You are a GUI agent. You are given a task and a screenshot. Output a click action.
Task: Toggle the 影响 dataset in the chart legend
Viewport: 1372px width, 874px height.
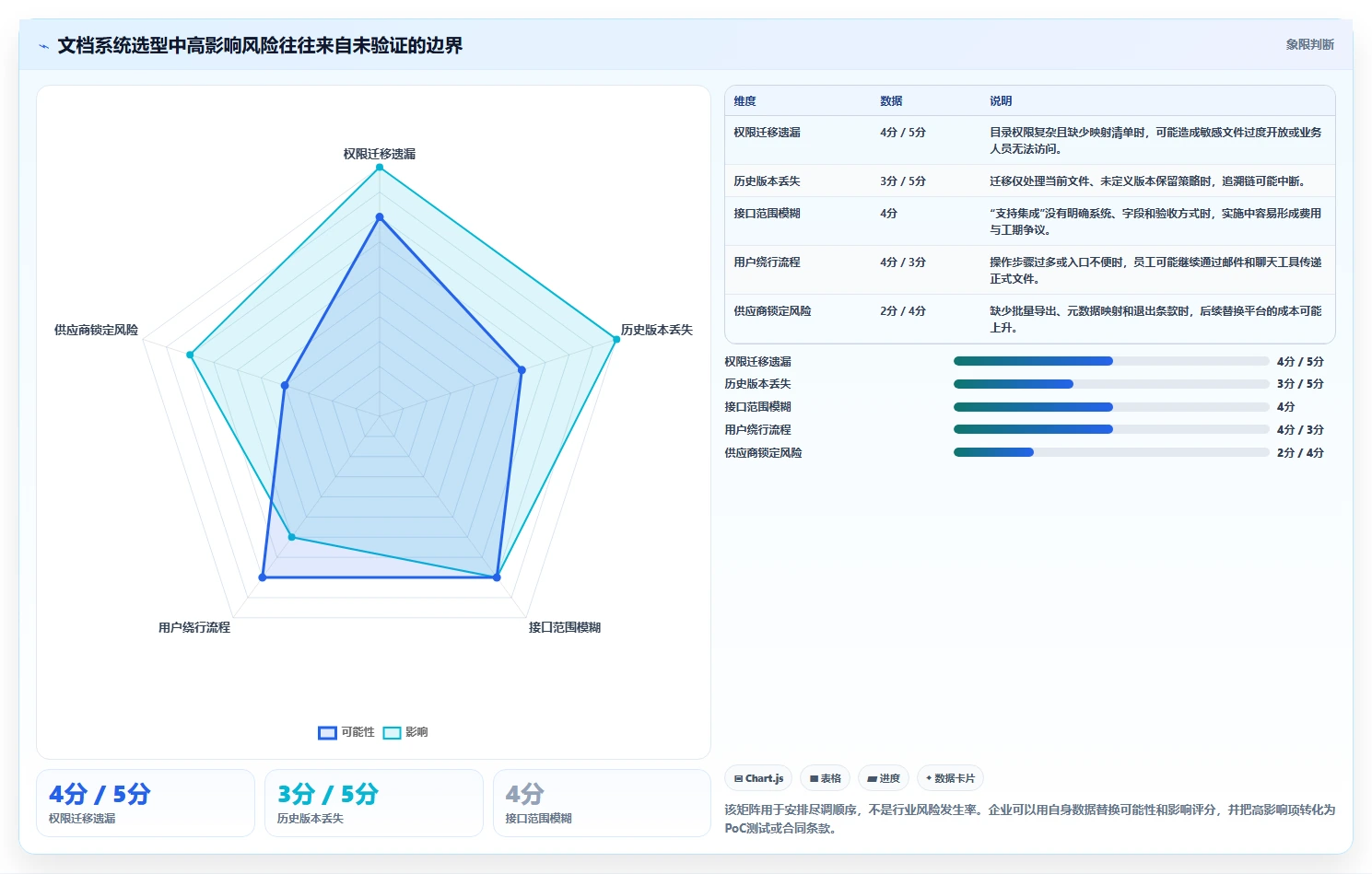click(x=405, y=732)
